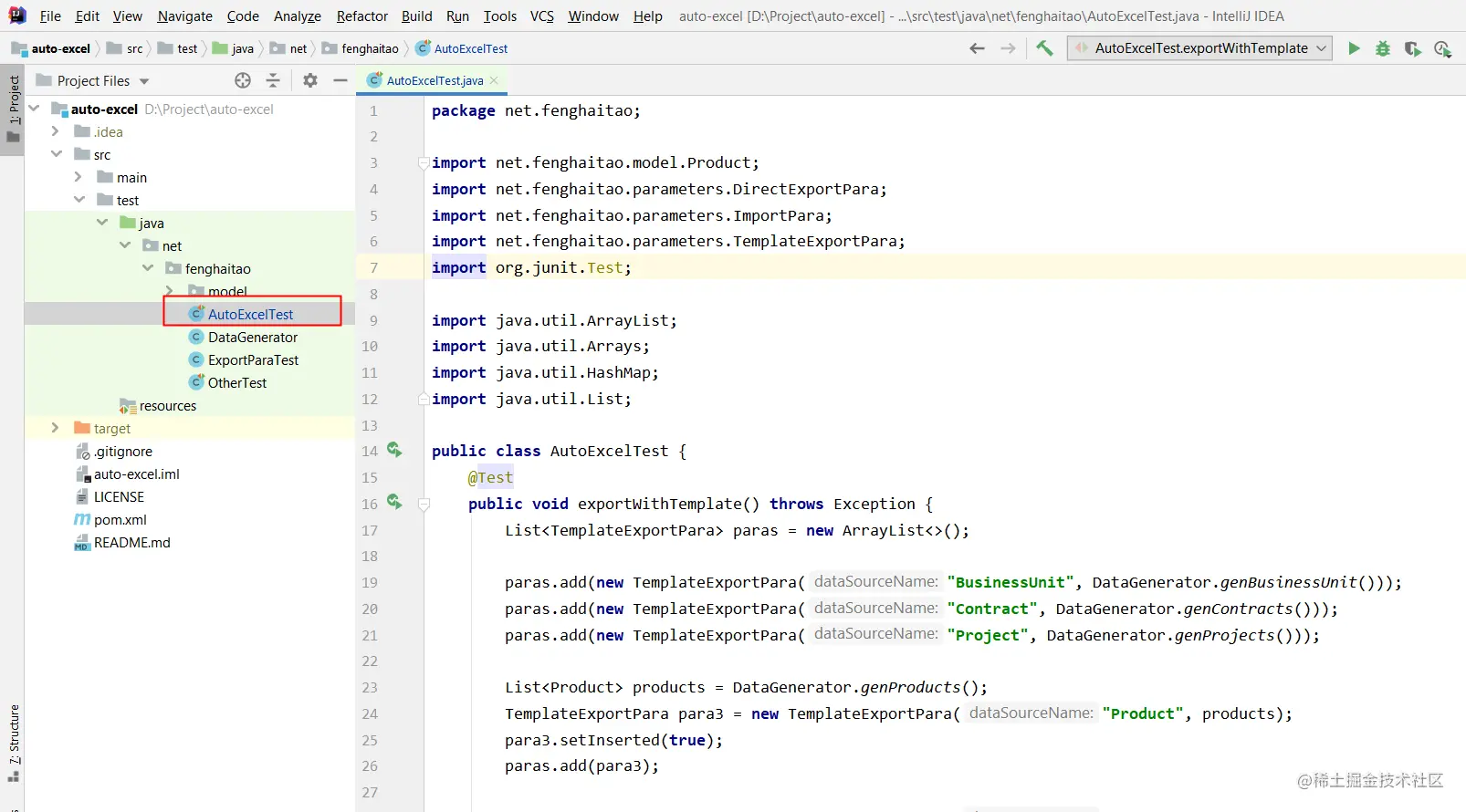Click run gutter icon on class line 14
This screenshot has width=1466, height=812.
point(394,449)
